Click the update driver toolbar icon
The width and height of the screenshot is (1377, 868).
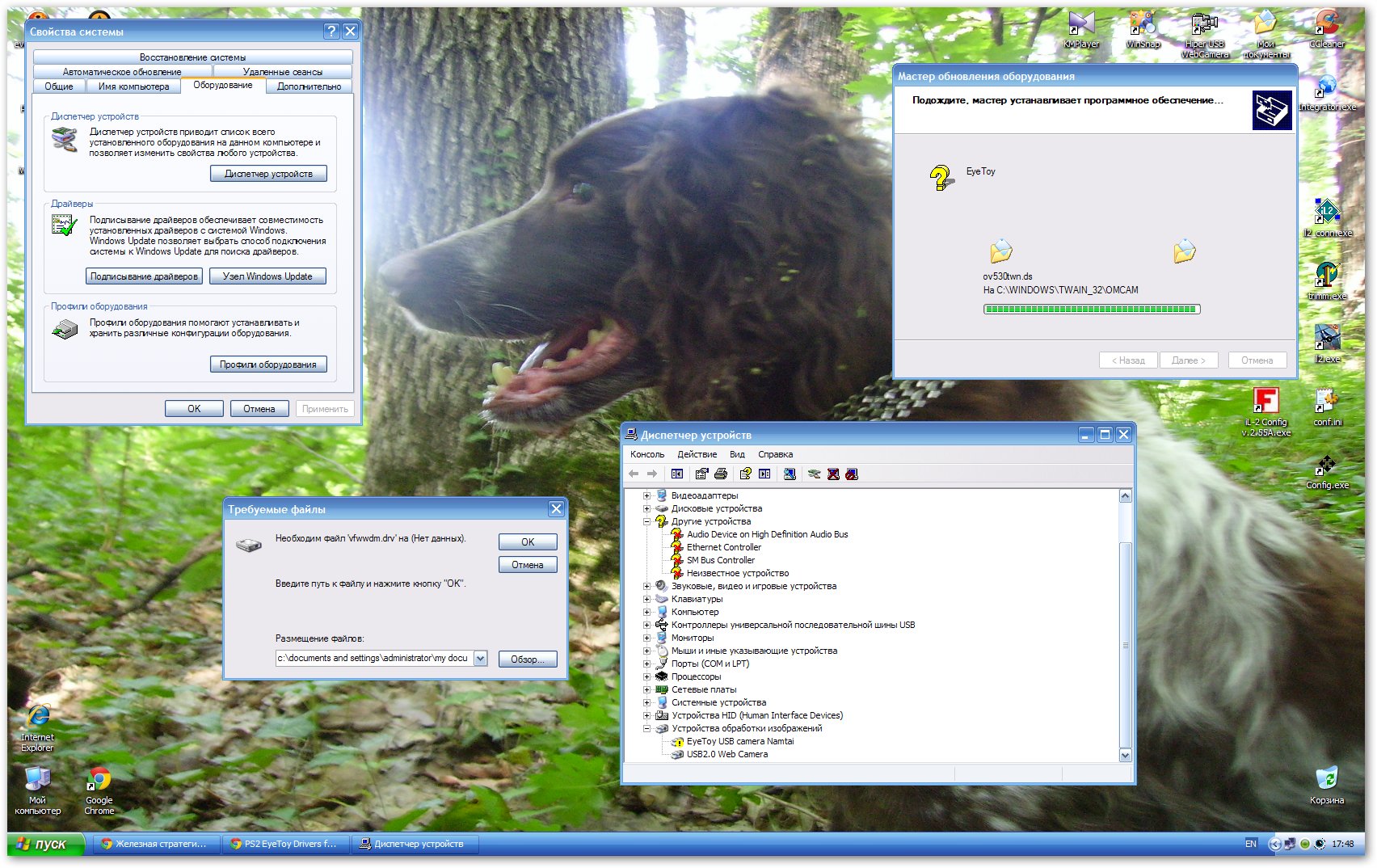tap(814, 474)
